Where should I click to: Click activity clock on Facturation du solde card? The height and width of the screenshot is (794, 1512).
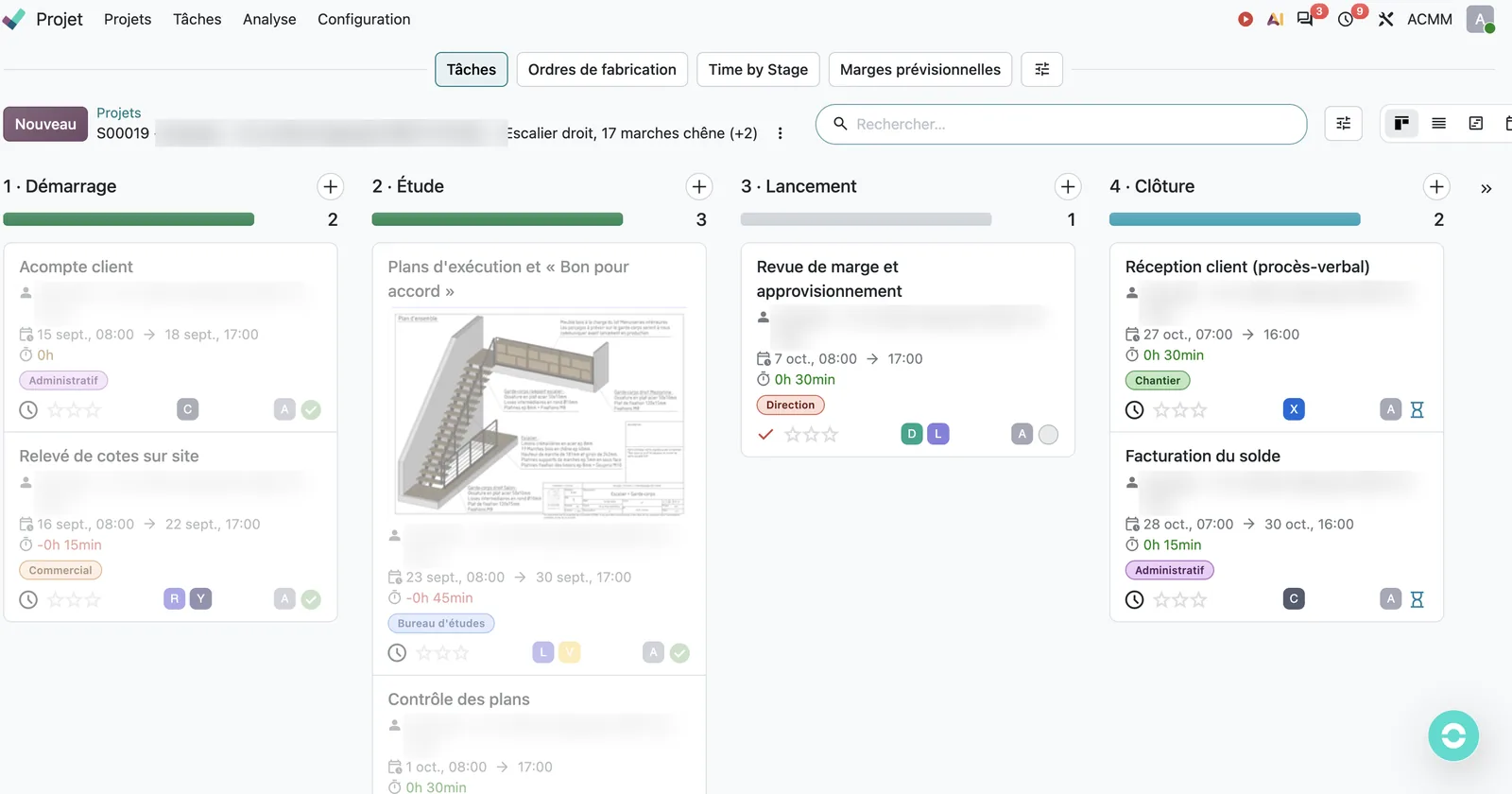[1134, 599]
